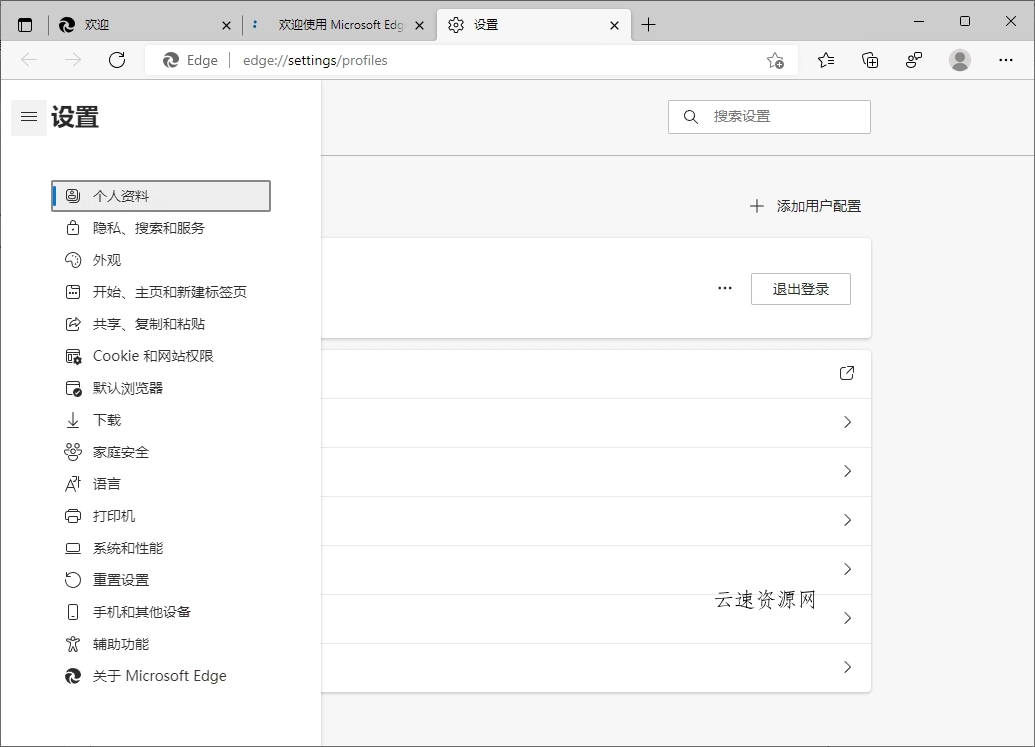Viewport: 1035px width, 747px height.
Task: Open the Collections icon in the toolbar
Action: (870, 60)
